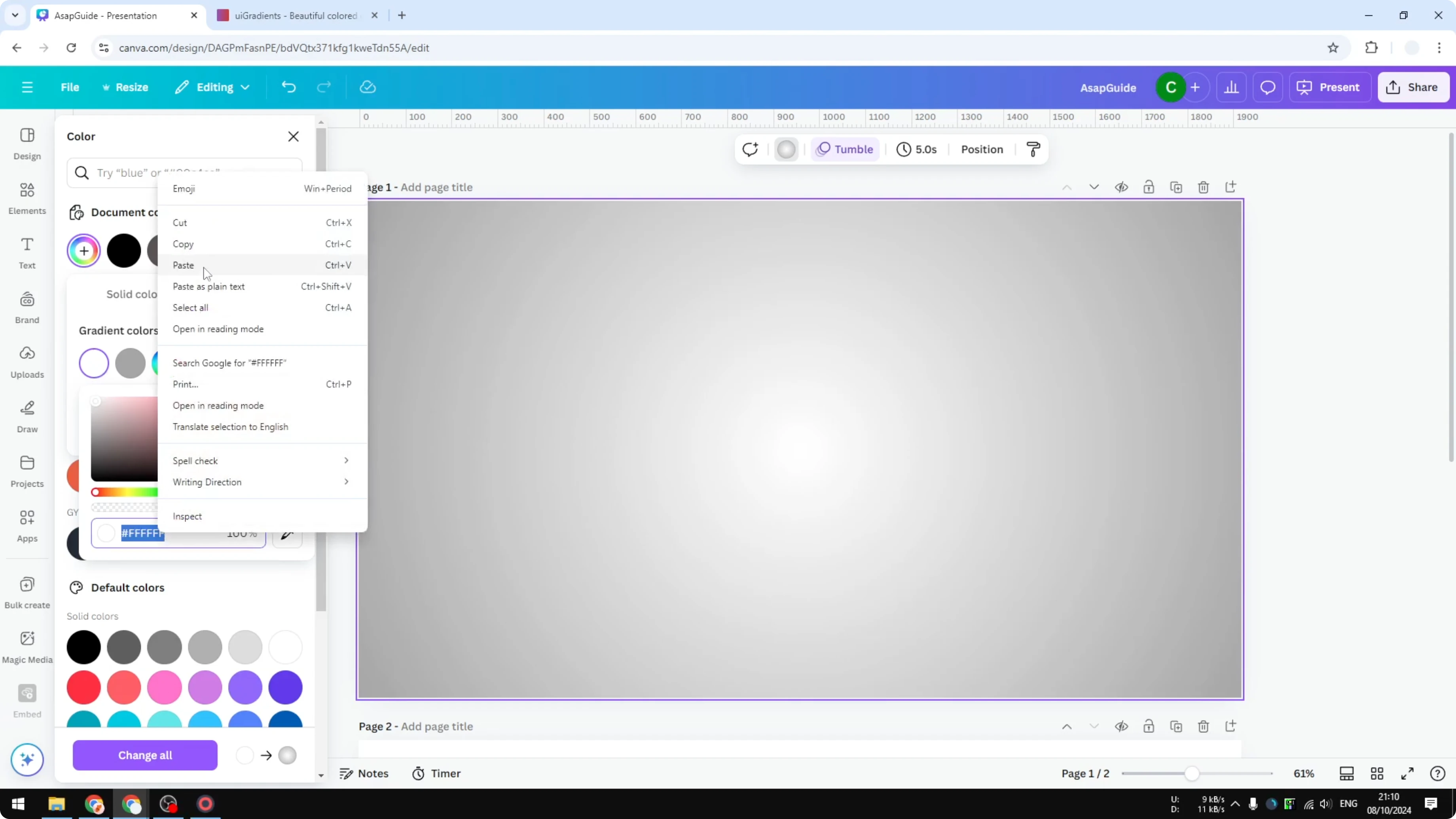Lock Page 1 with padlock icon
Image resolution: width=1456 pixels, height=819 pixels.
(1149, 187)
